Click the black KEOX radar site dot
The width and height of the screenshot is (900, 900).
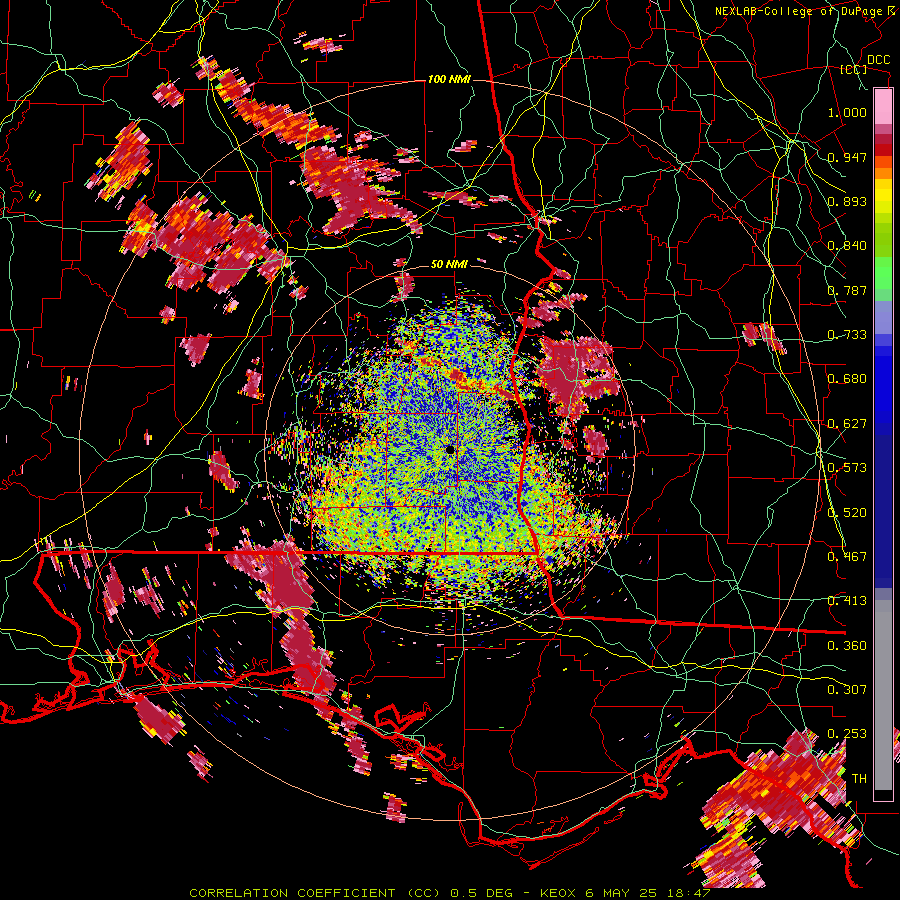pos(449,449)
